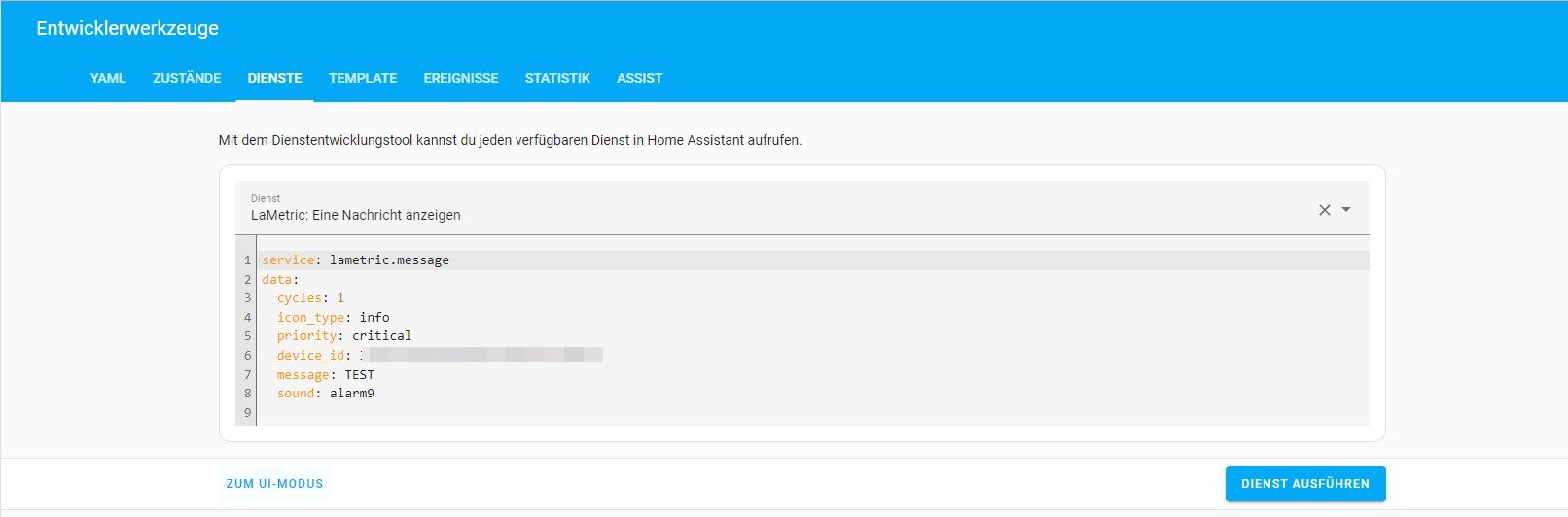Expand the Dienst dropdown arrow
1568x517 pixels.
(x=1346, y=210)
